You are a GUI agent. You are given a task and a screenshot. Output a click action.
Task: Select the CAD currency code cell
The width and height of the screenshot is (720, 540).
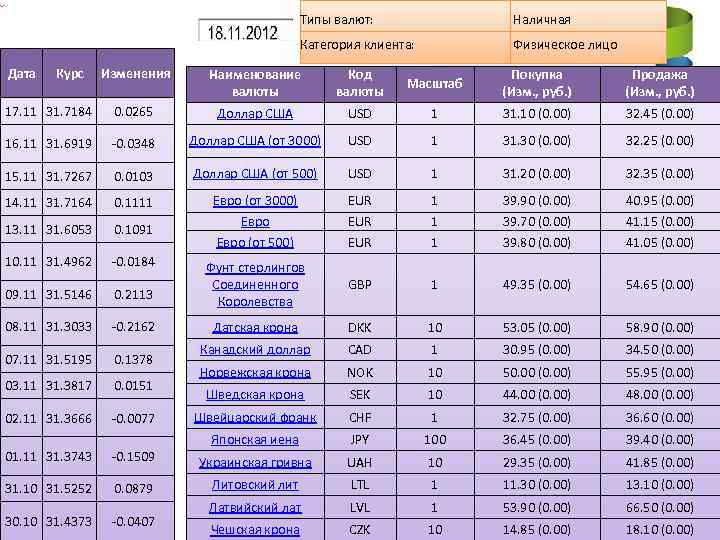coord(360,350)
